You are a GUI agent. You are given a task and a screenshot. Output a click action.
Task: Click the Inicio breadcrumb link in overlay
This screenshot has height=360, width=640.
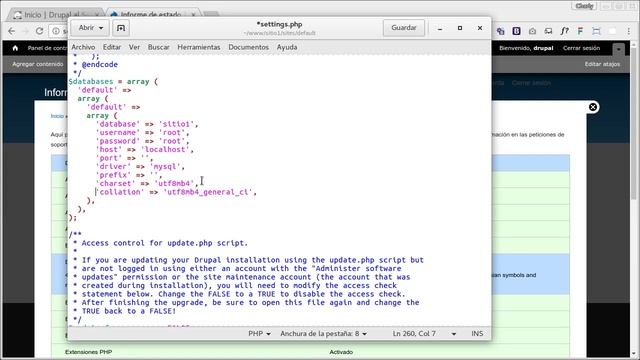(57, 116)
